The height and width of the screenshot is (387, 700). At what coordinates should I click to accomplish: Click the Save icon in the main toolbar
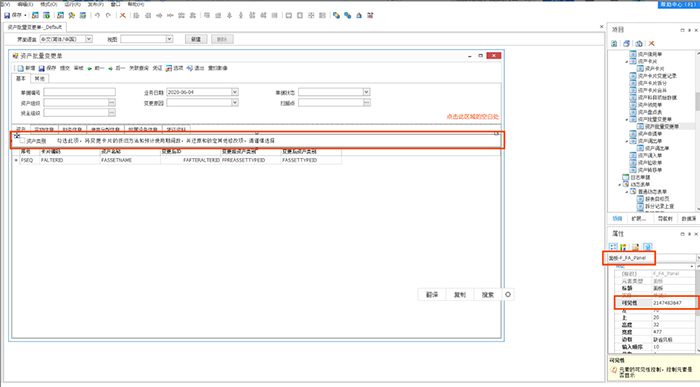[7, 15]
